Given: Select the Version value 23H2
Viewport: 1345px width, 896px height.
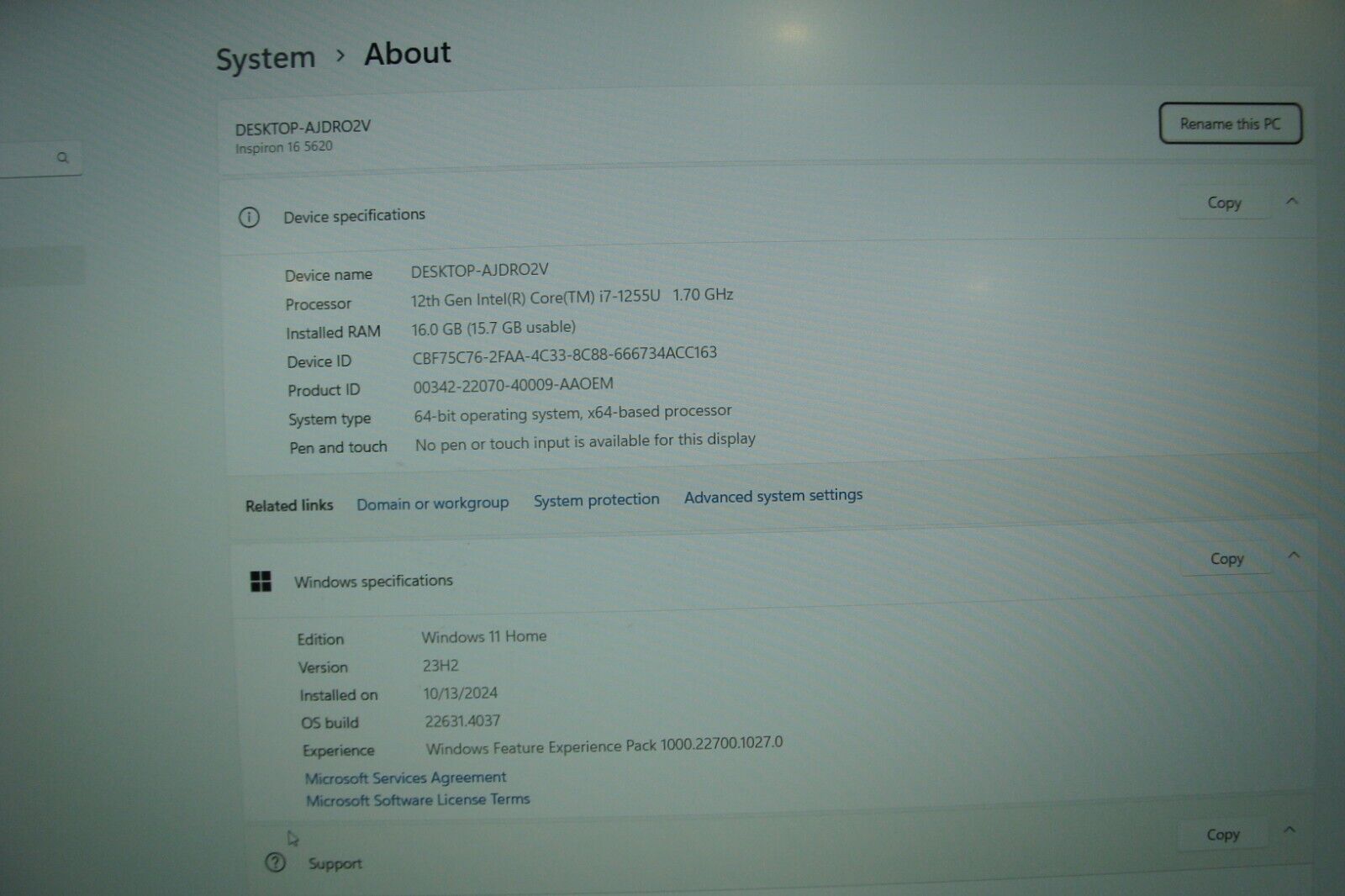Looking at the screenshot, I should (x=440, y=666).
